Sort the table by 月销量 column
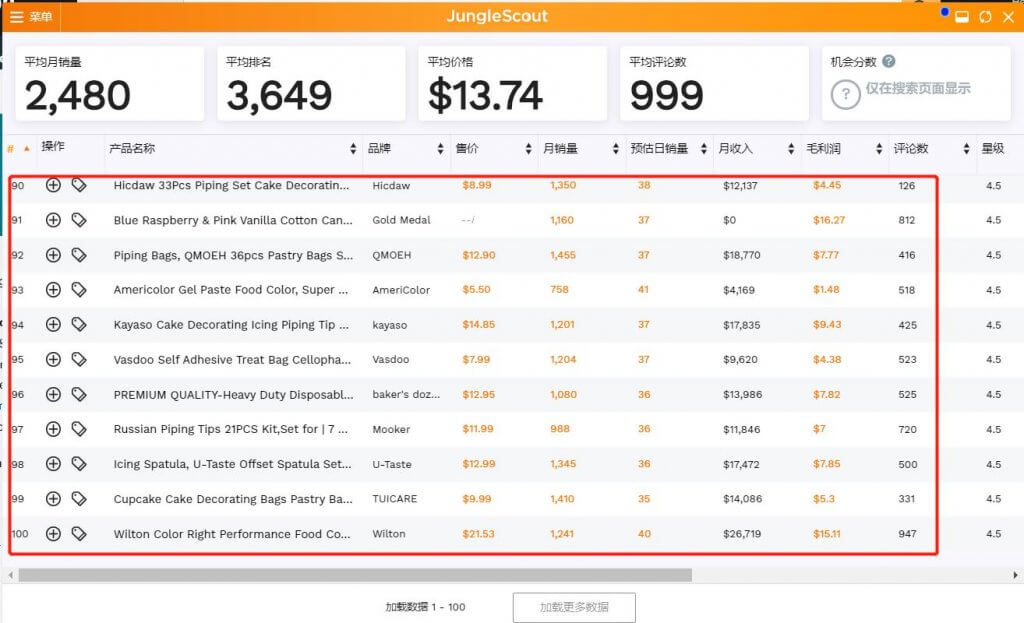This screenshot has height=623, width=1024. click(x=615, y=149)
